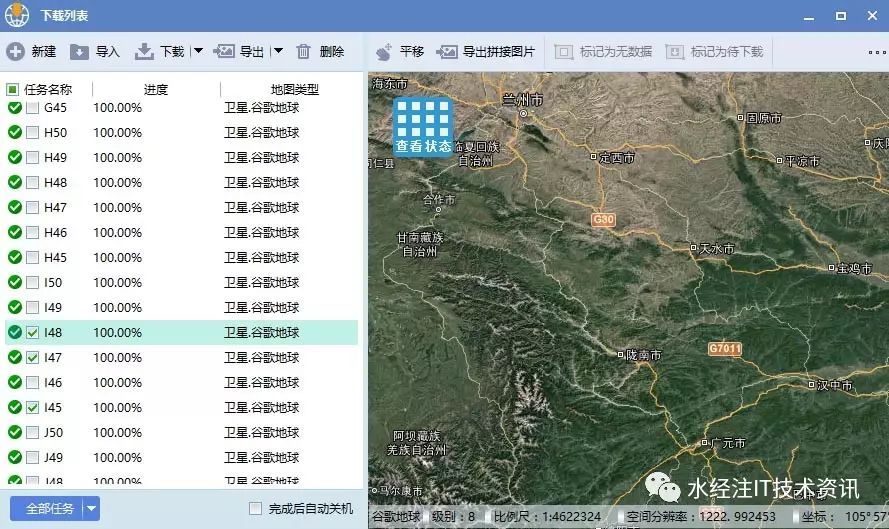Image resolution: width=889 pixels, height=529 pixels.
Task: Click green status icon for J49
Action: [15, 457]
